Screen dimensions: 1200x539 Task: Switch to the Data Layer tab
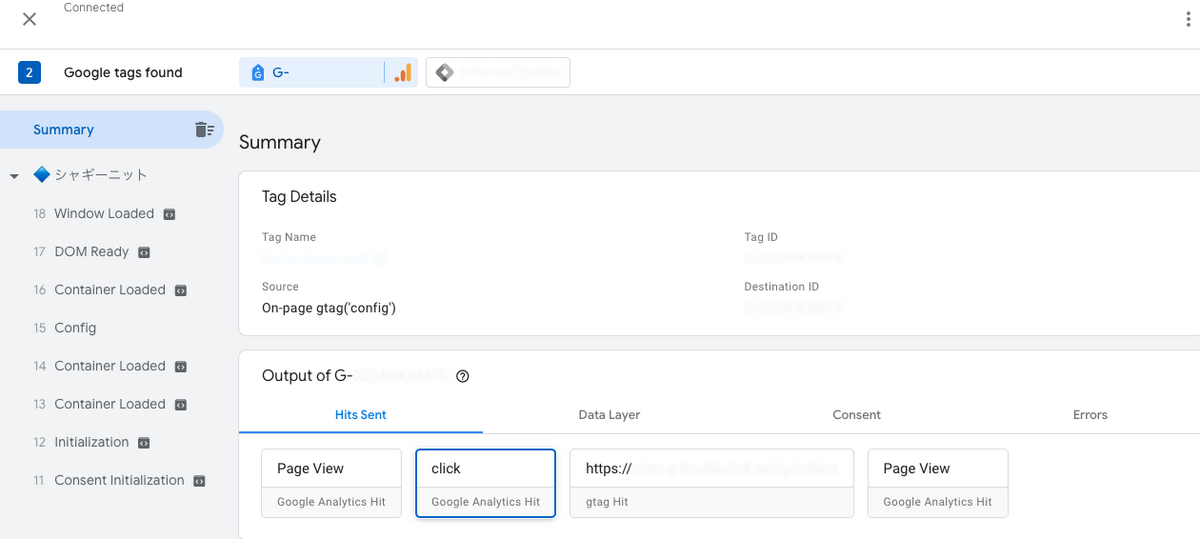click(609, 415)
